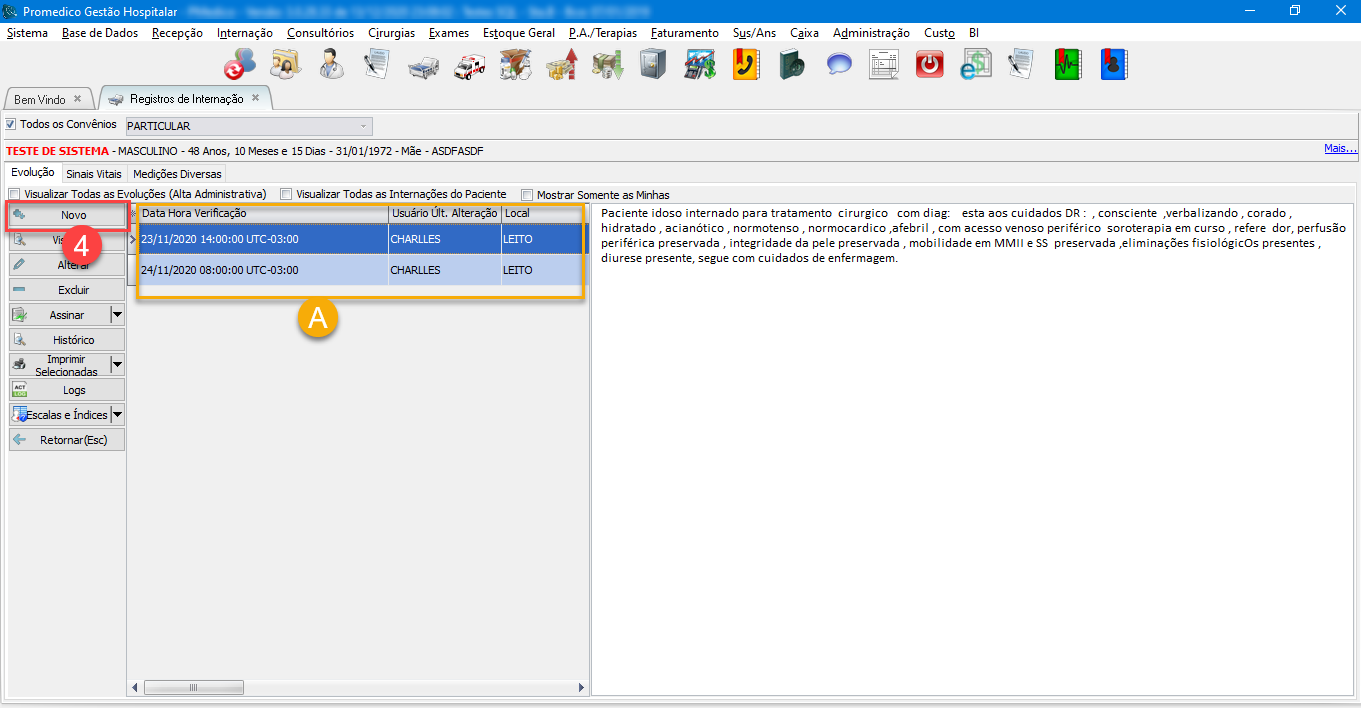Screen dimensions: 1361x708
Task: Expand the Assinar button dropdown arrow
Action: tap(117, 315)
